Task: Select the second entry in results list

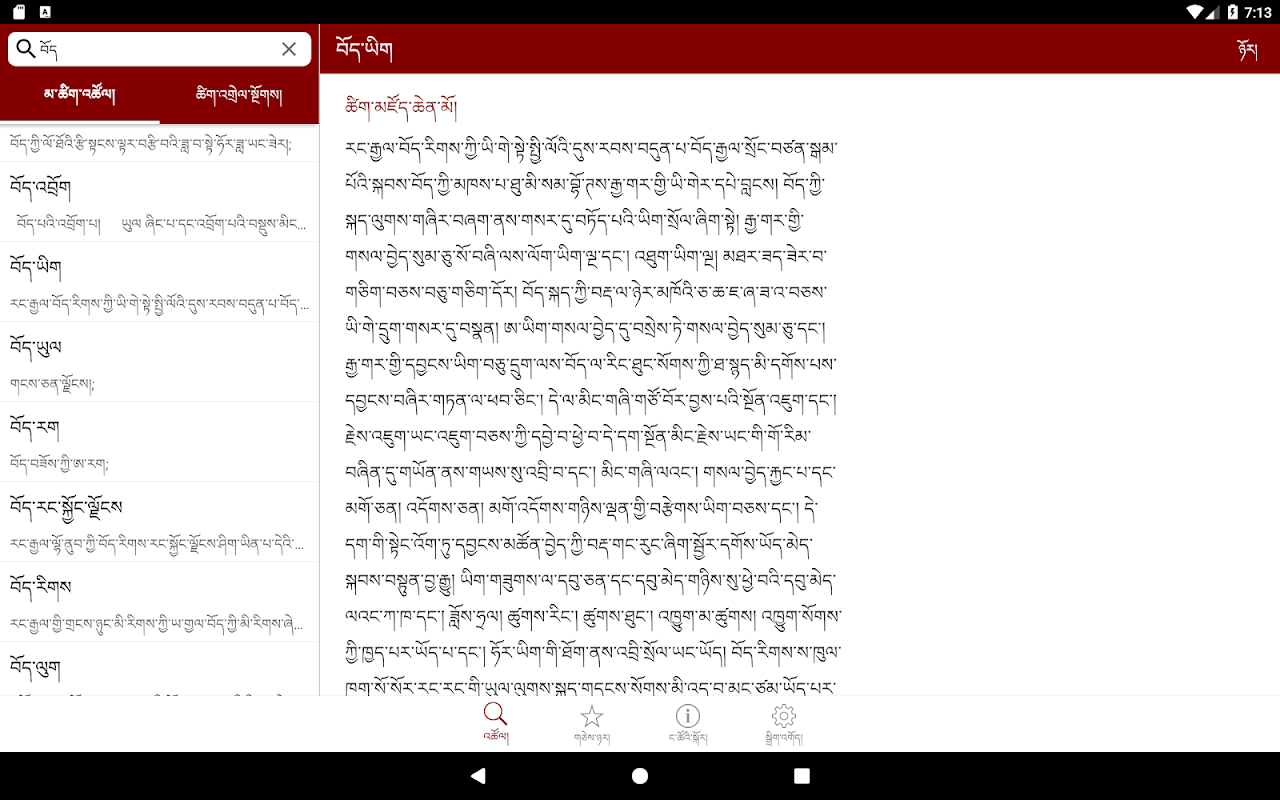Action: click(159, 202)
